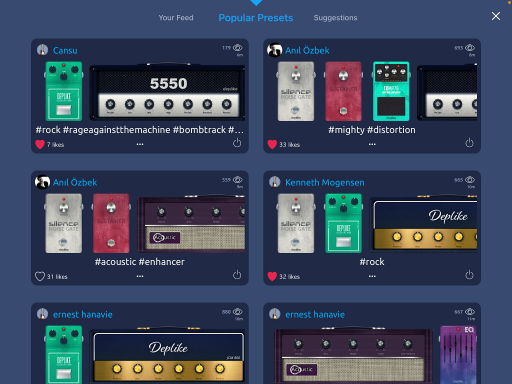Load Cansu's preset with the power icon

[237, 143]
